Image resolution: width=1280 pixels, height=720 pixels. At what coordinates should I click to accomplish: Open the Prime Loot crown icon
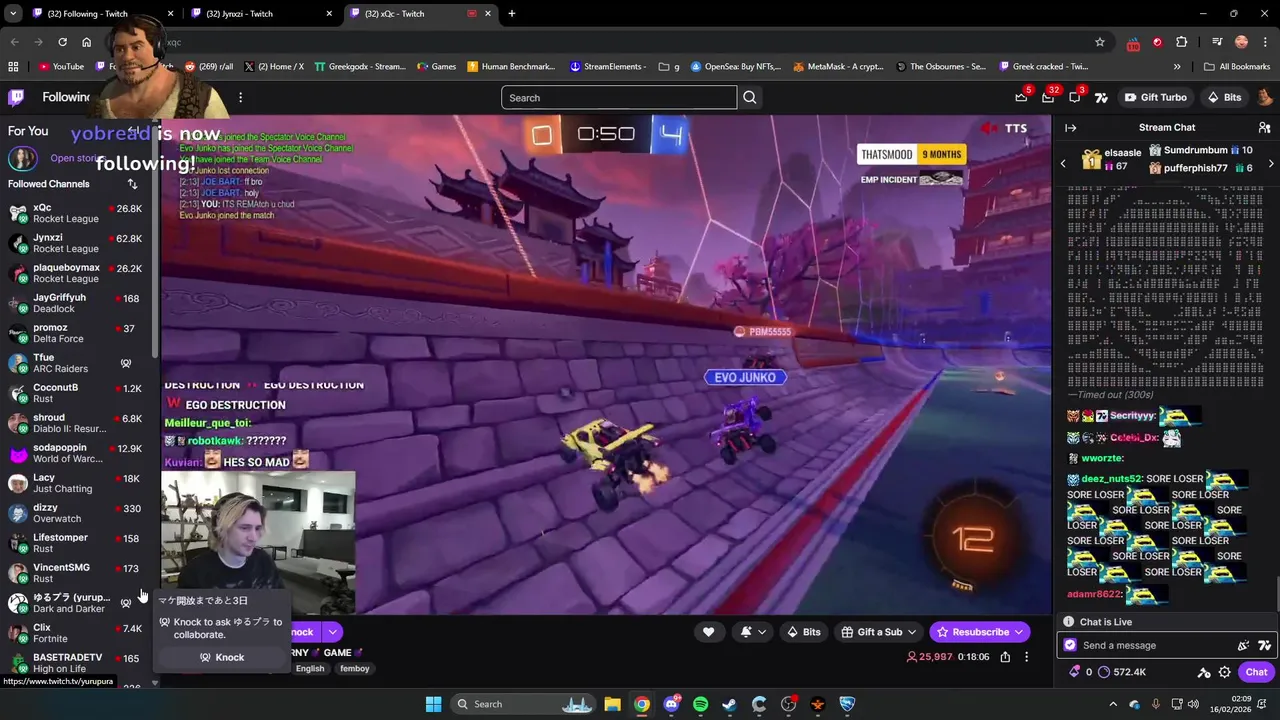point(1021,97)
